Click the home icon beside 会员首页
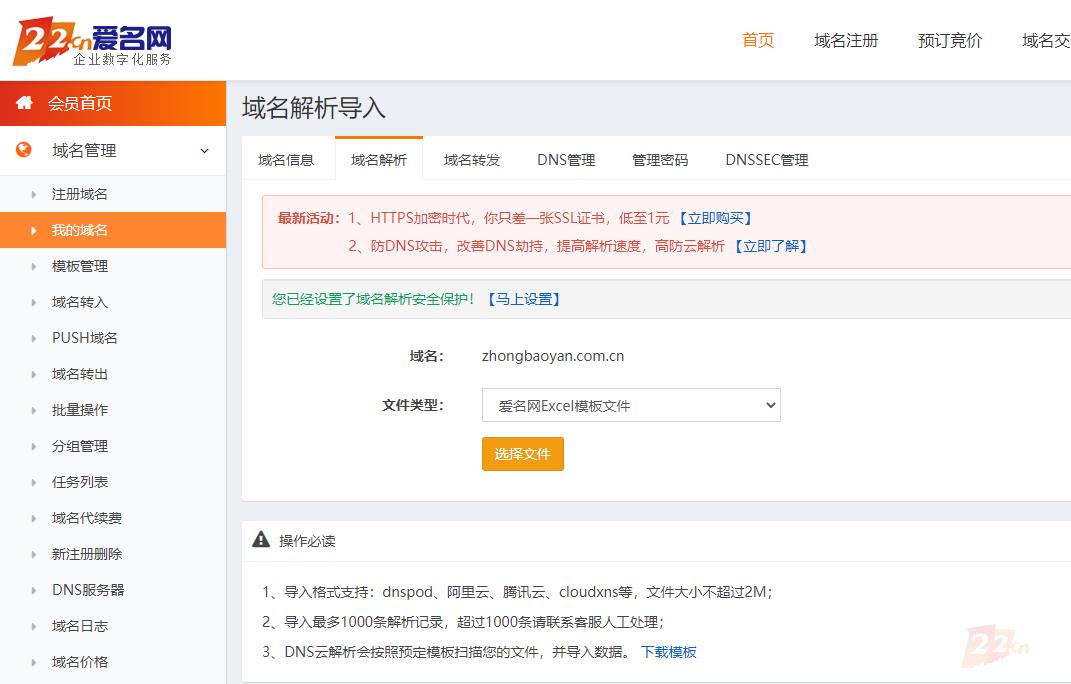This screenshot has width=1071, height=684. pos(24,103)
